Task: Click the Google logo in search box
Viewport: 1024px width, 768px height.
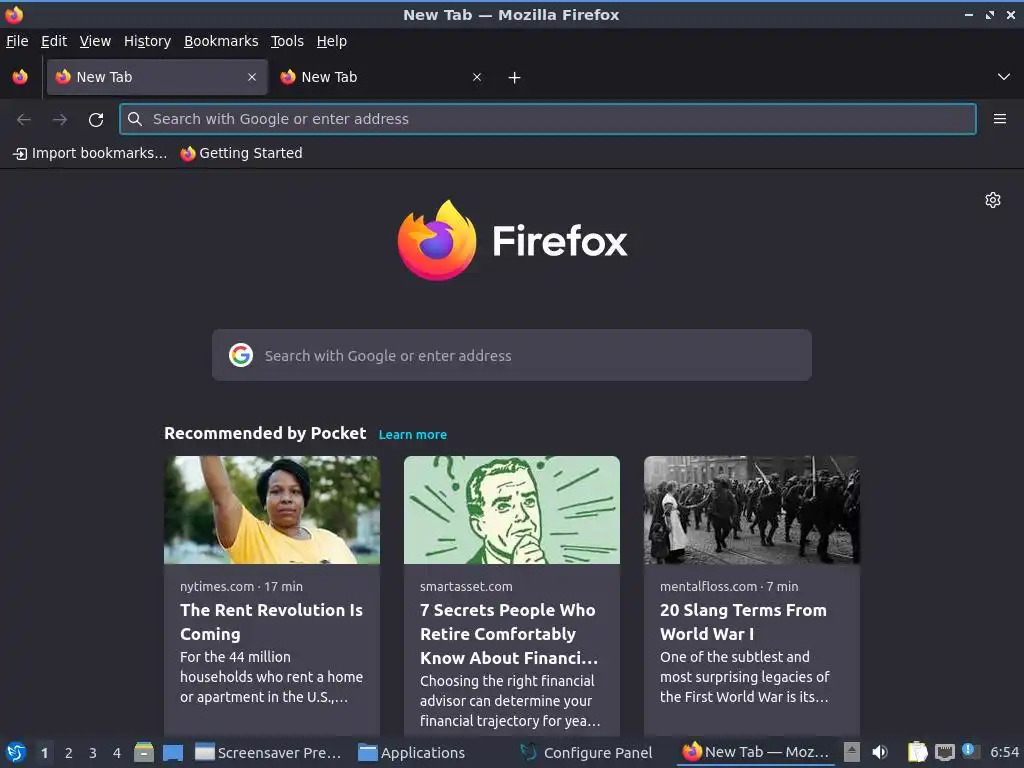Action: 241,355
